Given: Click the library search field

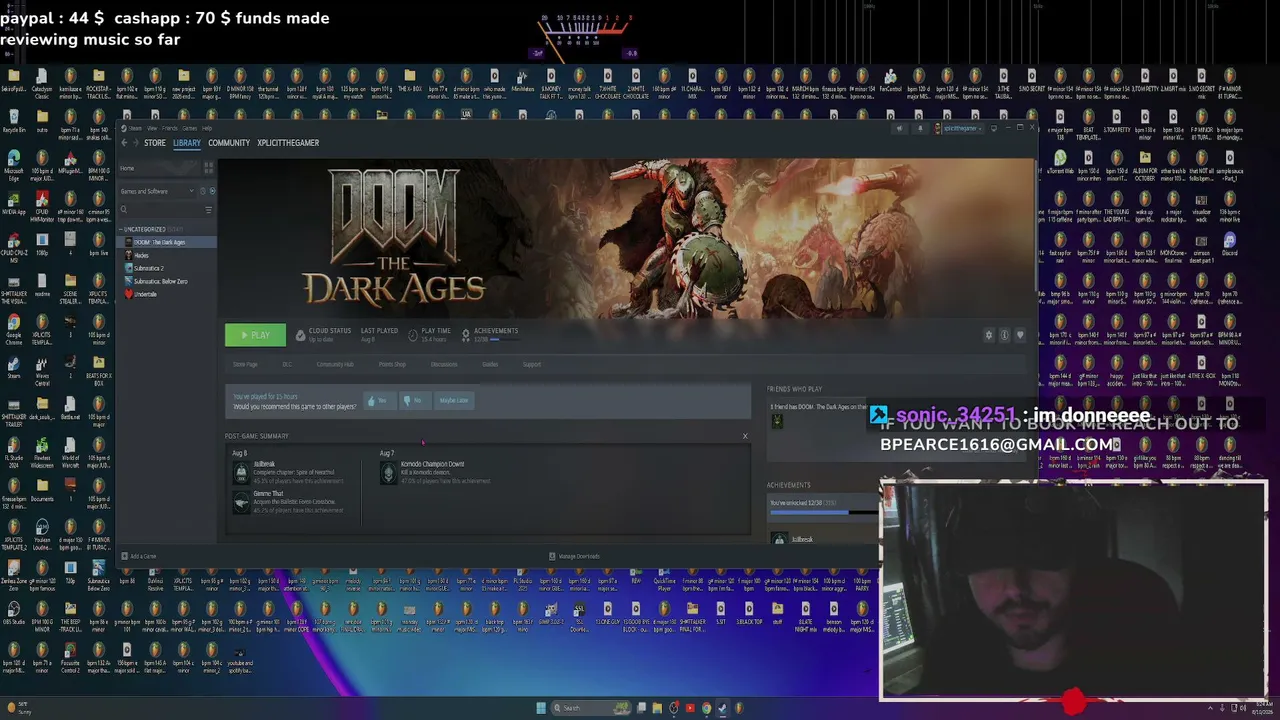Looking at the screenshot, I should pyautogui.click(x=165, y=209).
